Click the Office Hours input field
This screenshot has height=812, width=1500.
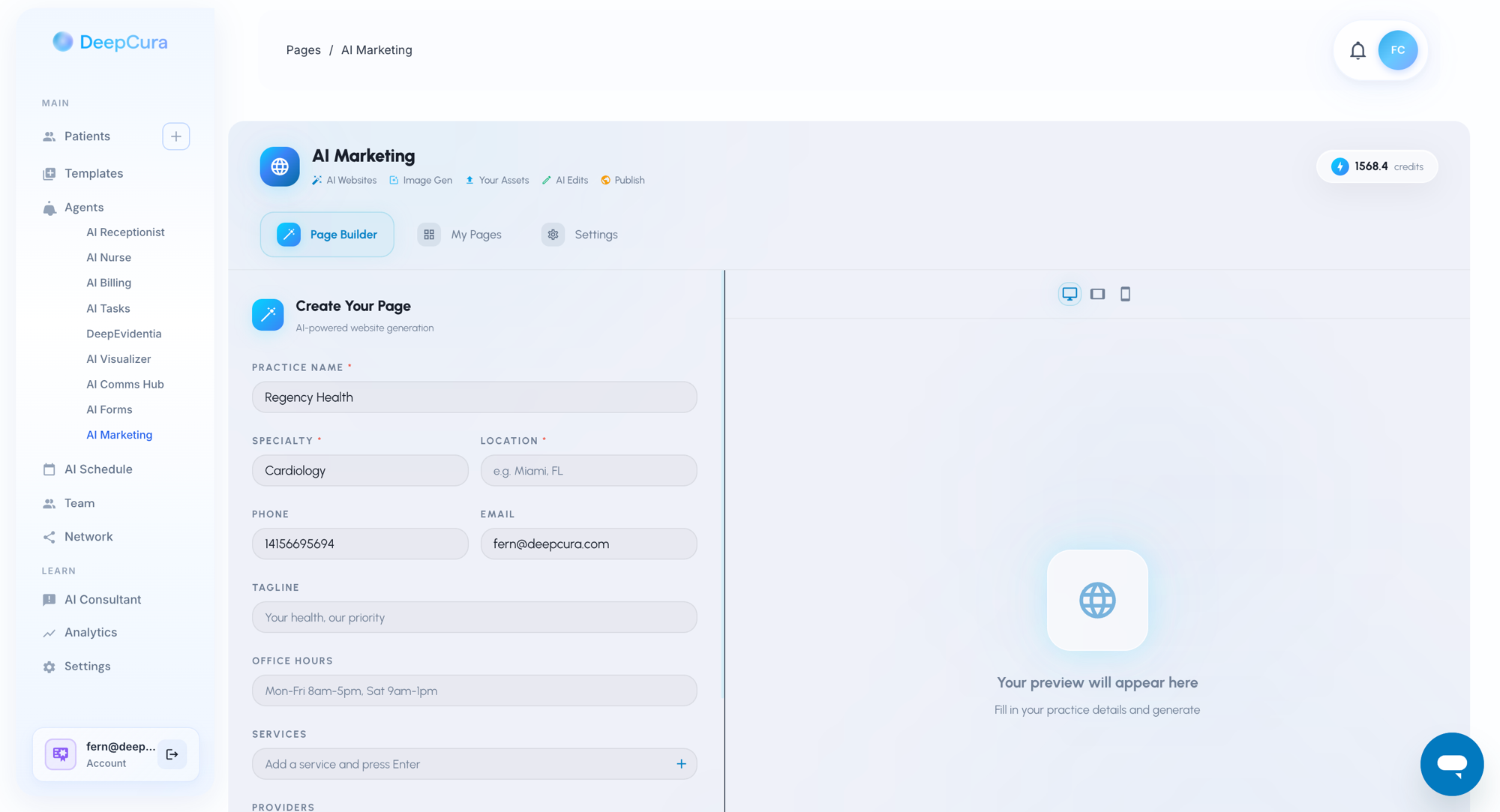coord(474,691)
